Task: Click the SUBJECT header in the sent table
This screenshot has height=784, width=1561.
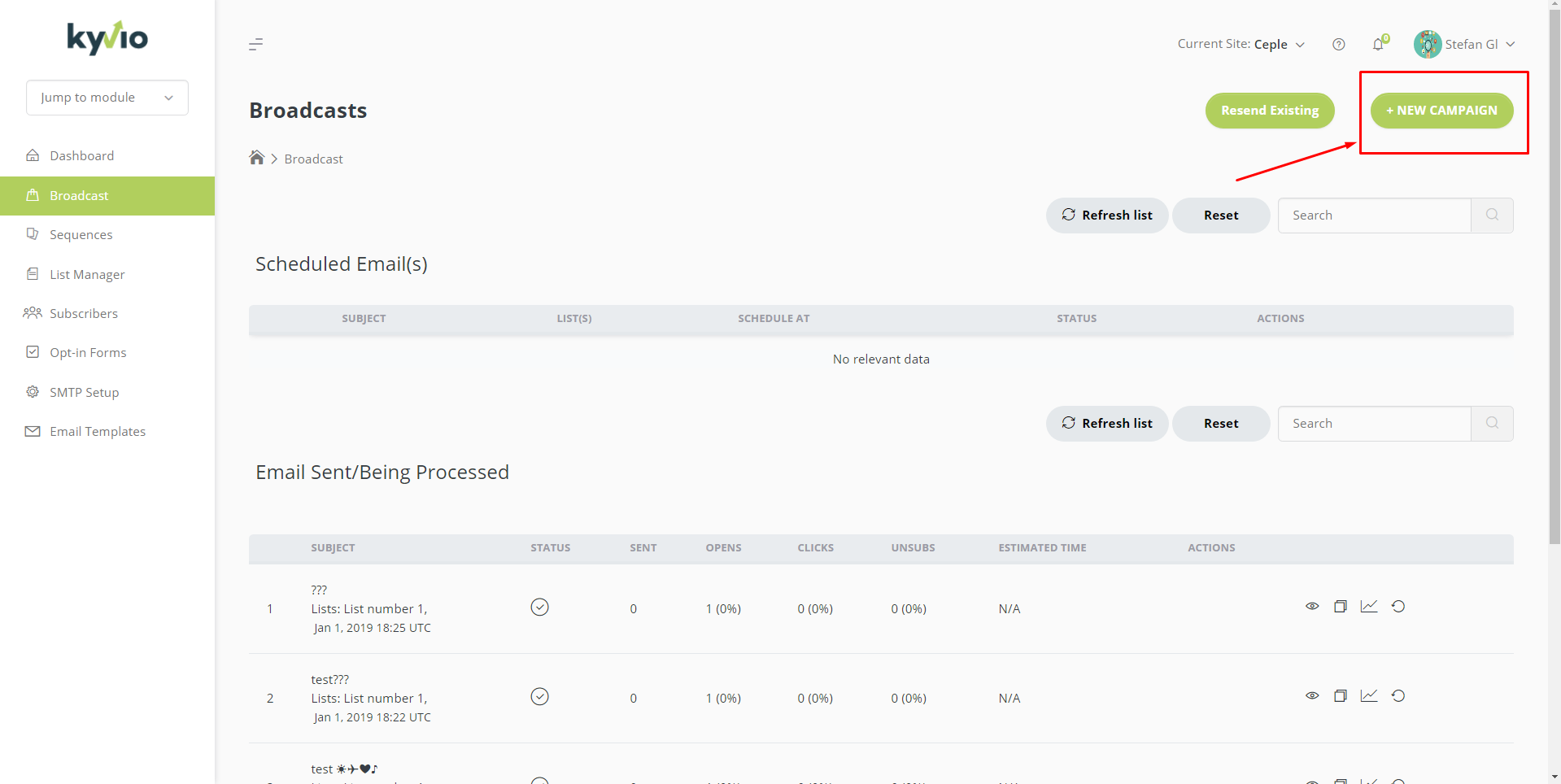Action: (x=333, y=548)
